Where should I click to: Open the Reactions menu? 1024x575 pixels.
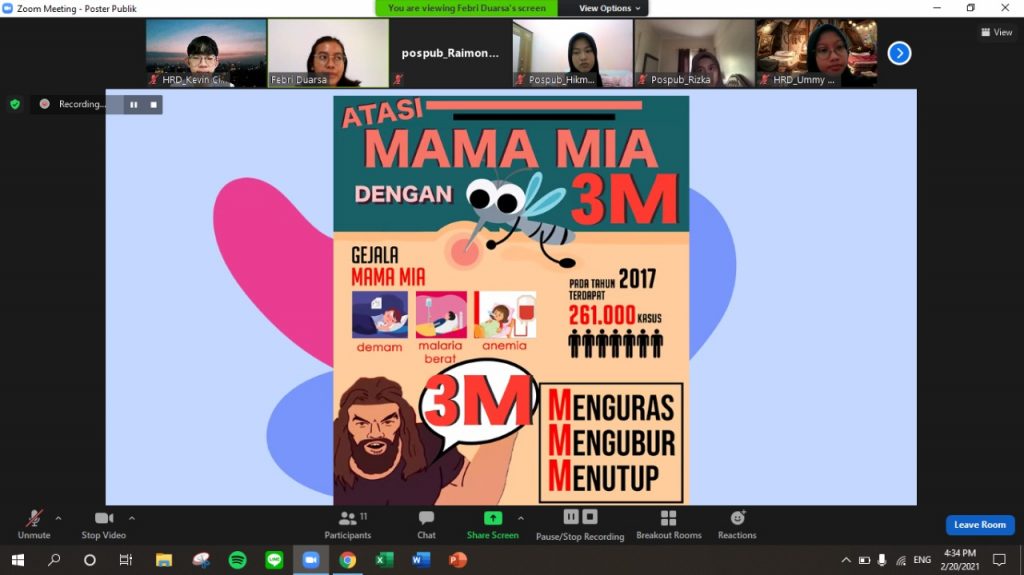(737, 525)
